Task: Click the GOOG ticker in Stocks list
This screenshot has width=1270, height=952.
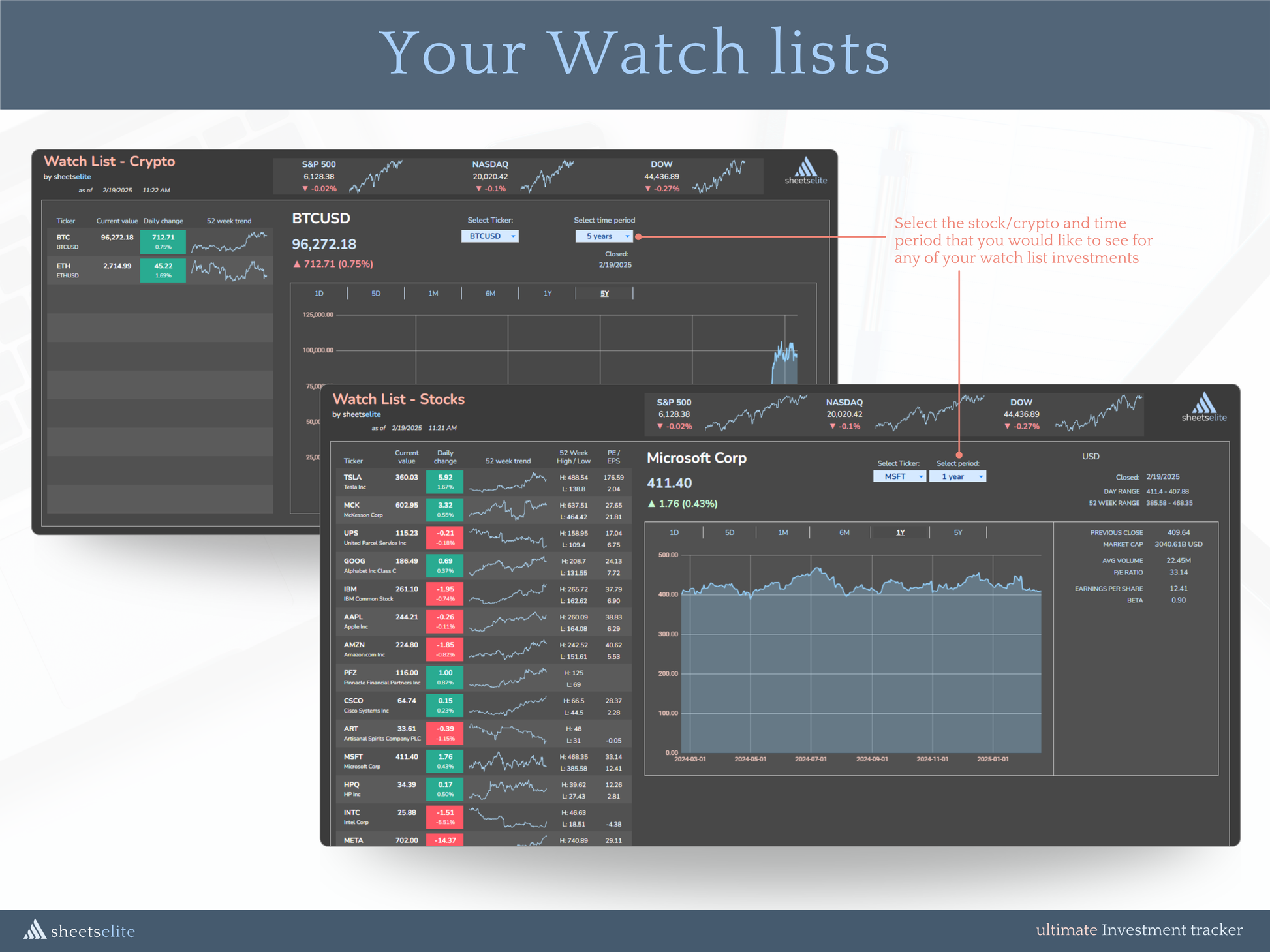Action: pyautogui.click(x=354, y=561)
